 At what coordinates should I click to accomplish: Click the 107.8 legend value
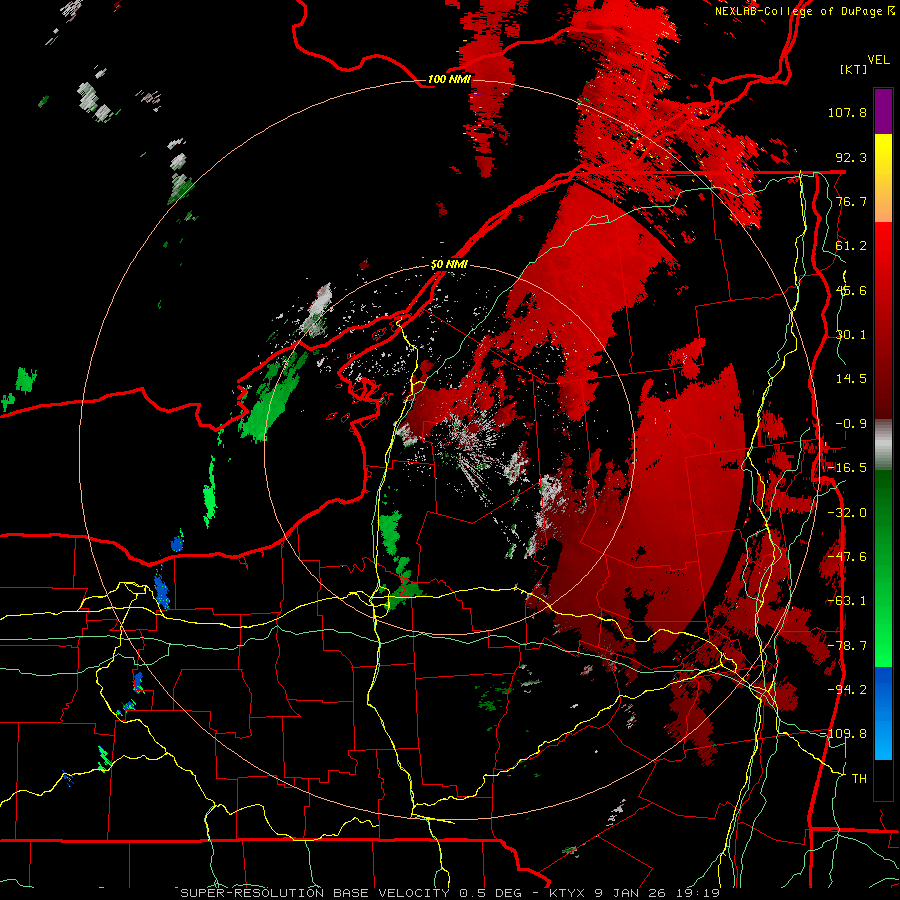(847, 112)
